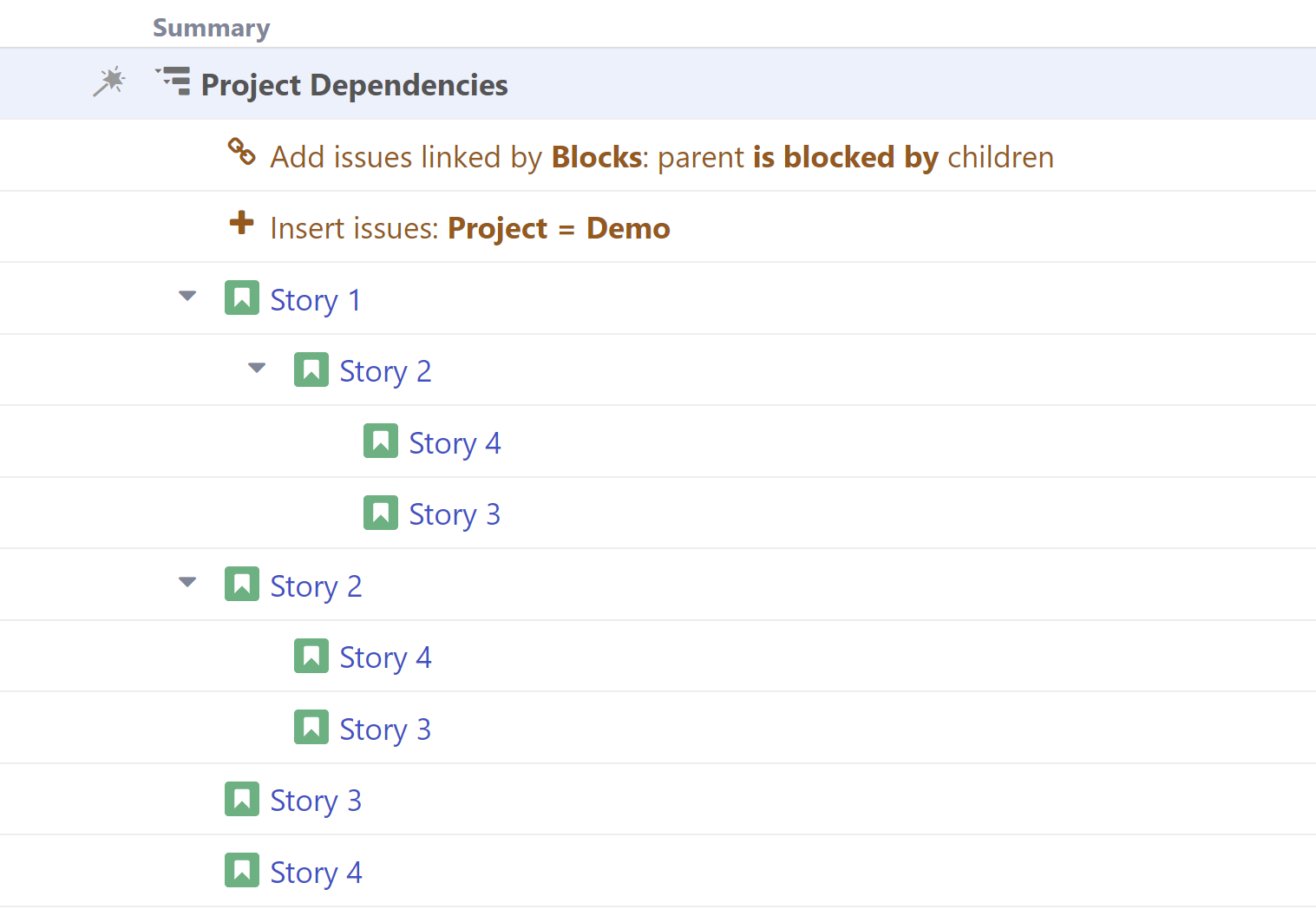This screenshot has width=1316, height=909.
Task: Select the Insert issues Project = Demo generator
Action: 469,228
